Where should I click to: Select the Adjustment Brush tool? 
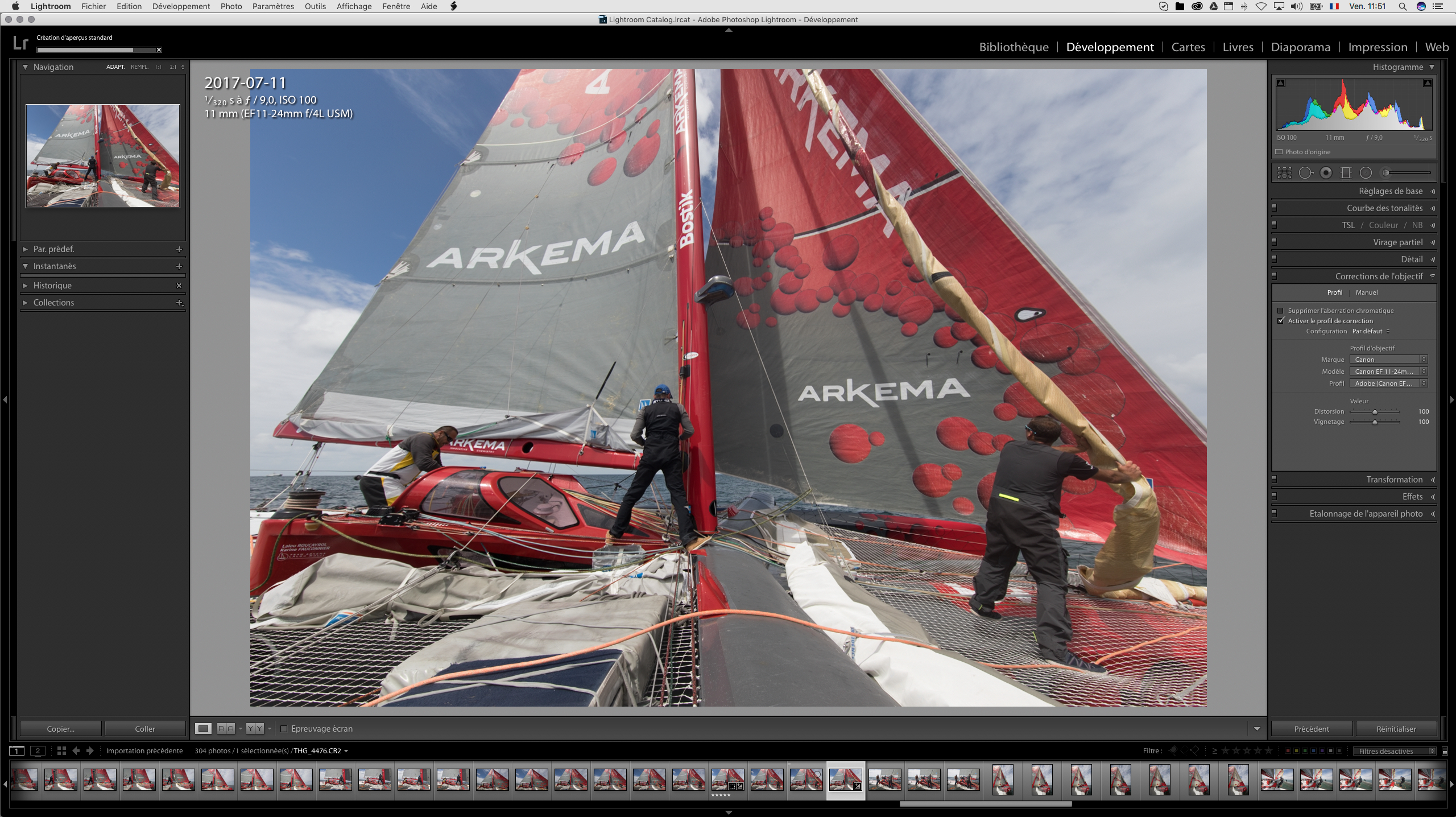tap(1407, 173)
